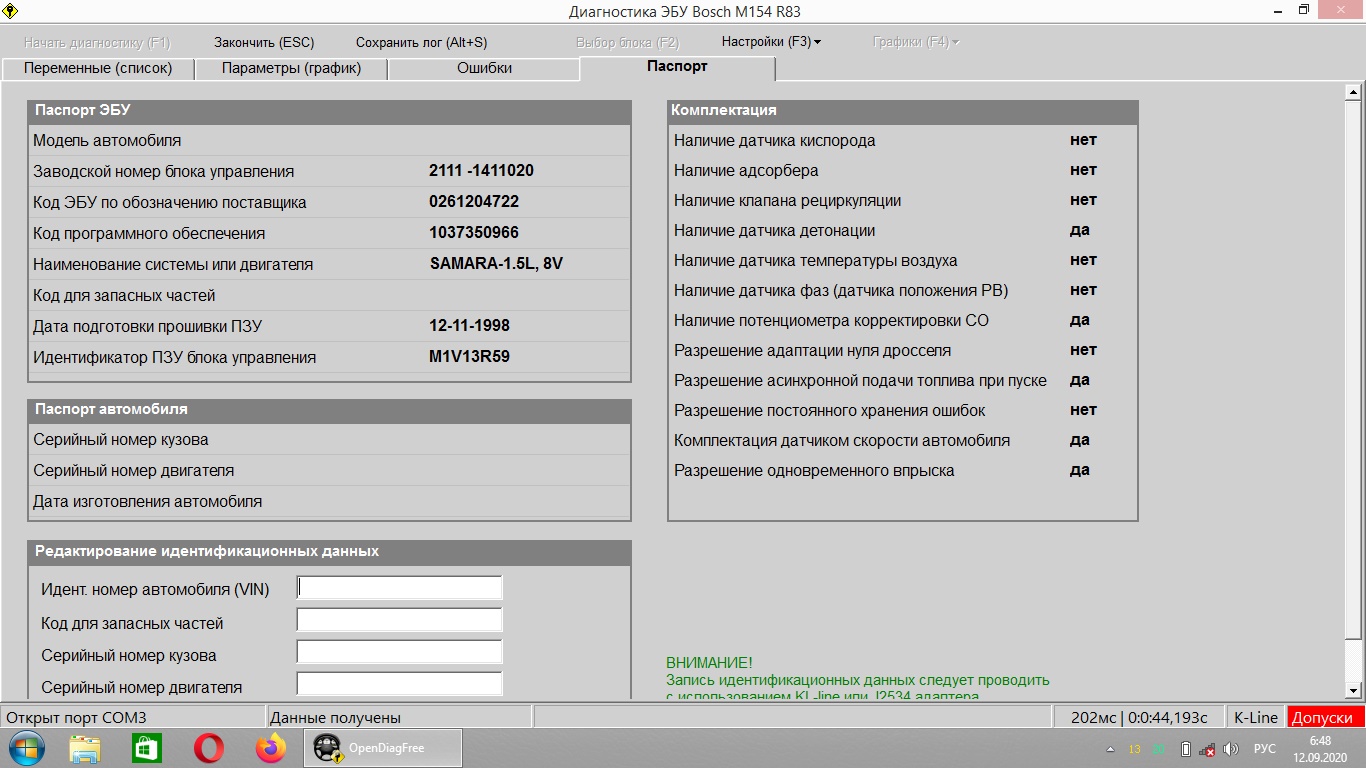Click the app icon in title bar
1366x768 pixels.
(13, 12)
